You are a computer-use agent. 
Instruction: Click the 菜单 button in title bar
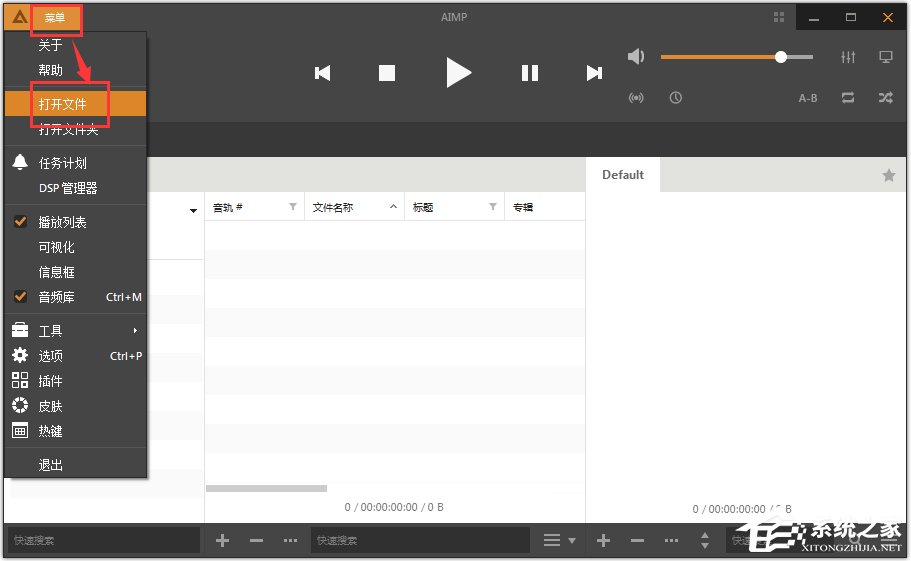coord(55,18)
